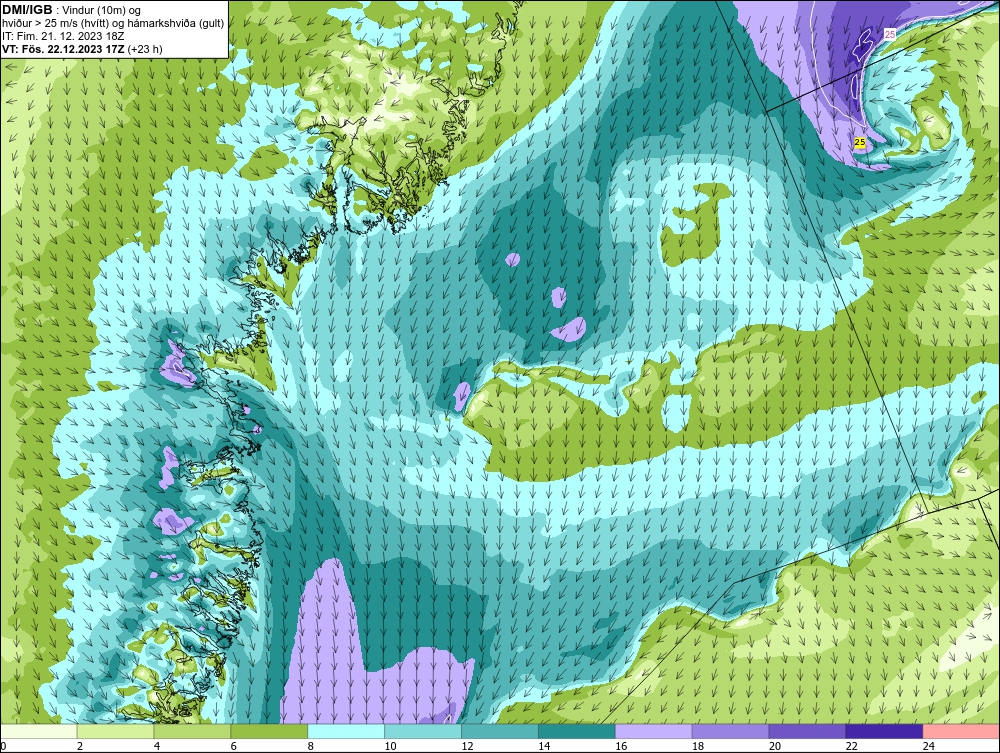Click the legend scale number 16
Viewport: 1000px width, 753px height.
621,746
